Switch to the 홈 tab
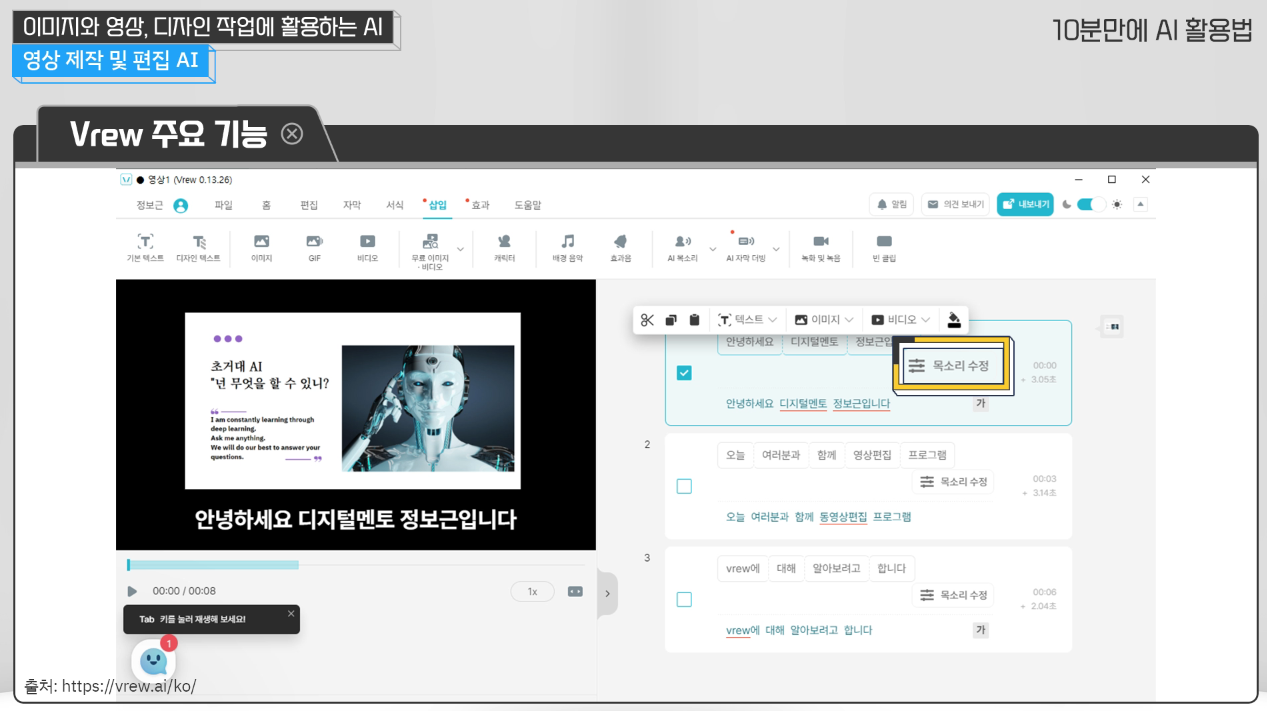 pyautogui.click(x=266, y=205)
